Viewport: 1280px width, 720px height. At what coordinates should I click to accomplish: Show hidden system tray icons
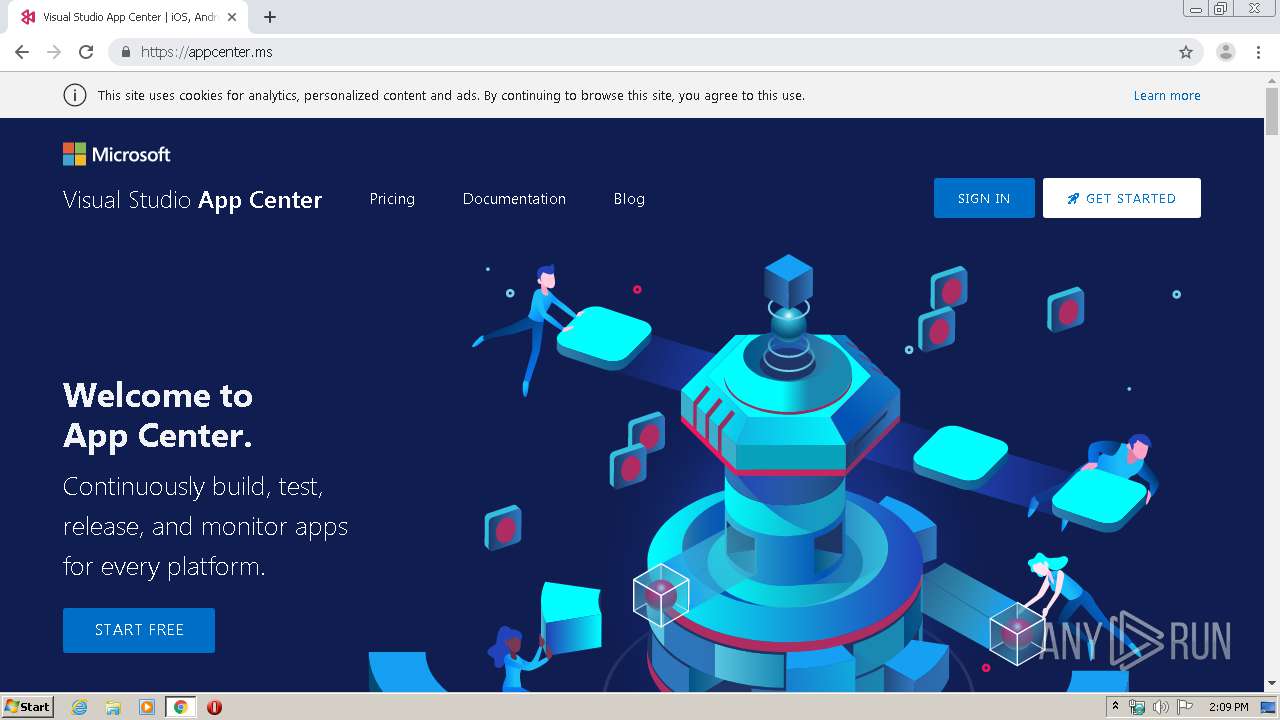1115,707
